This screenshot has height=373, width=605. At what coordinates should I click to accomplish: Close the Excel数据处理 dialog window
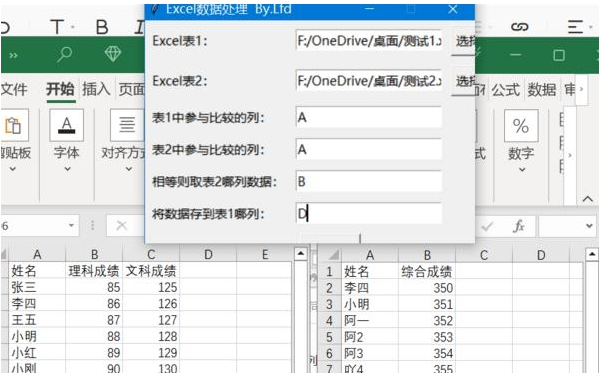pyautogui.click(x=453, y=9)
